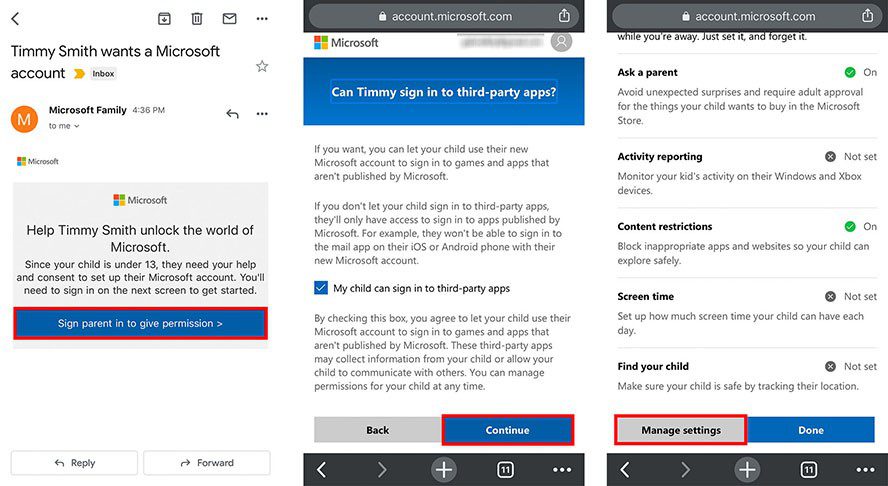This screenshot has width=888, height=486.
Task: Go back from the email view
Action: click(x=15, y=19)
